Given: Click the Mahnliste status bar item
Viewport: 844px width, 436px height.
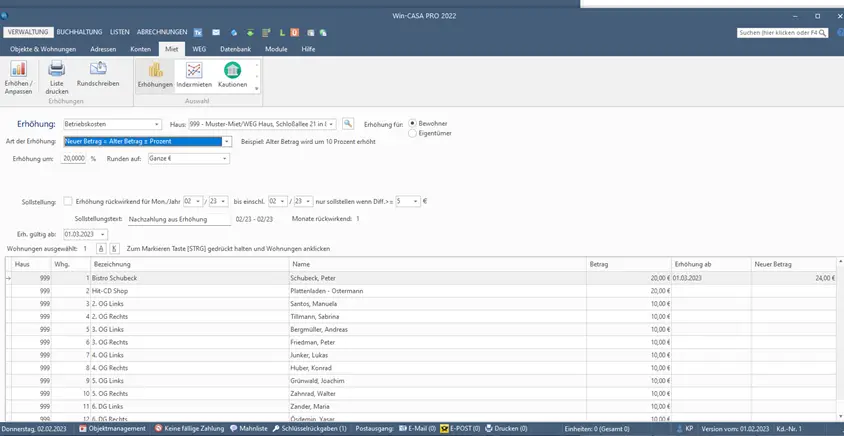Looking at the screenshot, I should coord(248,428).
